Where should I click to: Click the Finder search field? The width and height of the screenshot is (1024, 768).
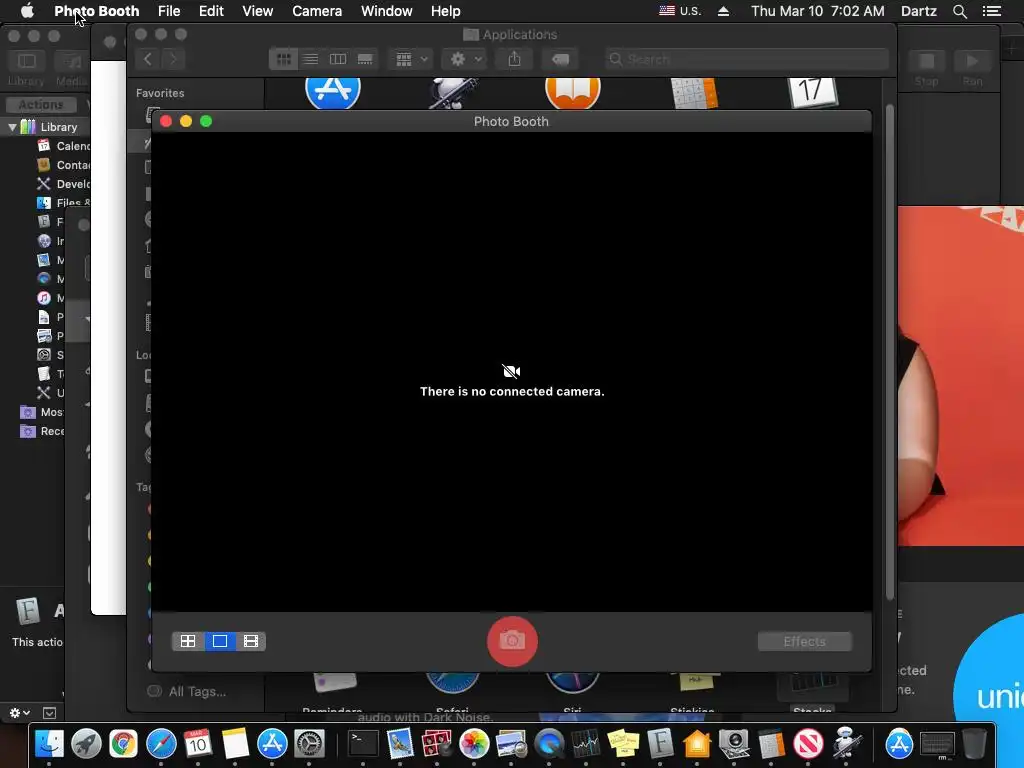click(746, 59)
